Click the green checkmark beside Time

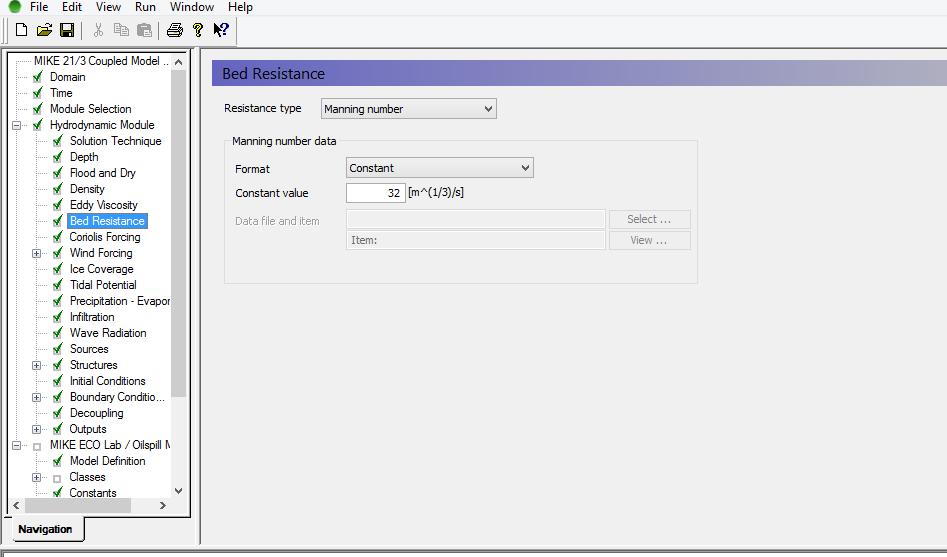38,92
